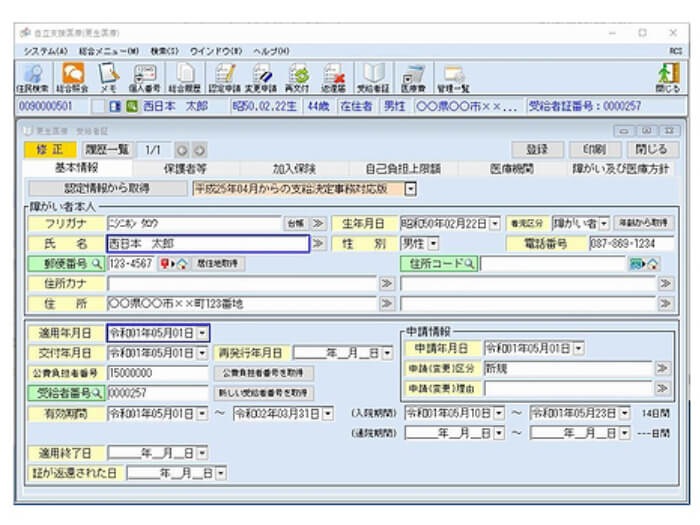The image size is (700, 525).
Task: Open the 性別 男性 dropdown
Action: (433, 243)
